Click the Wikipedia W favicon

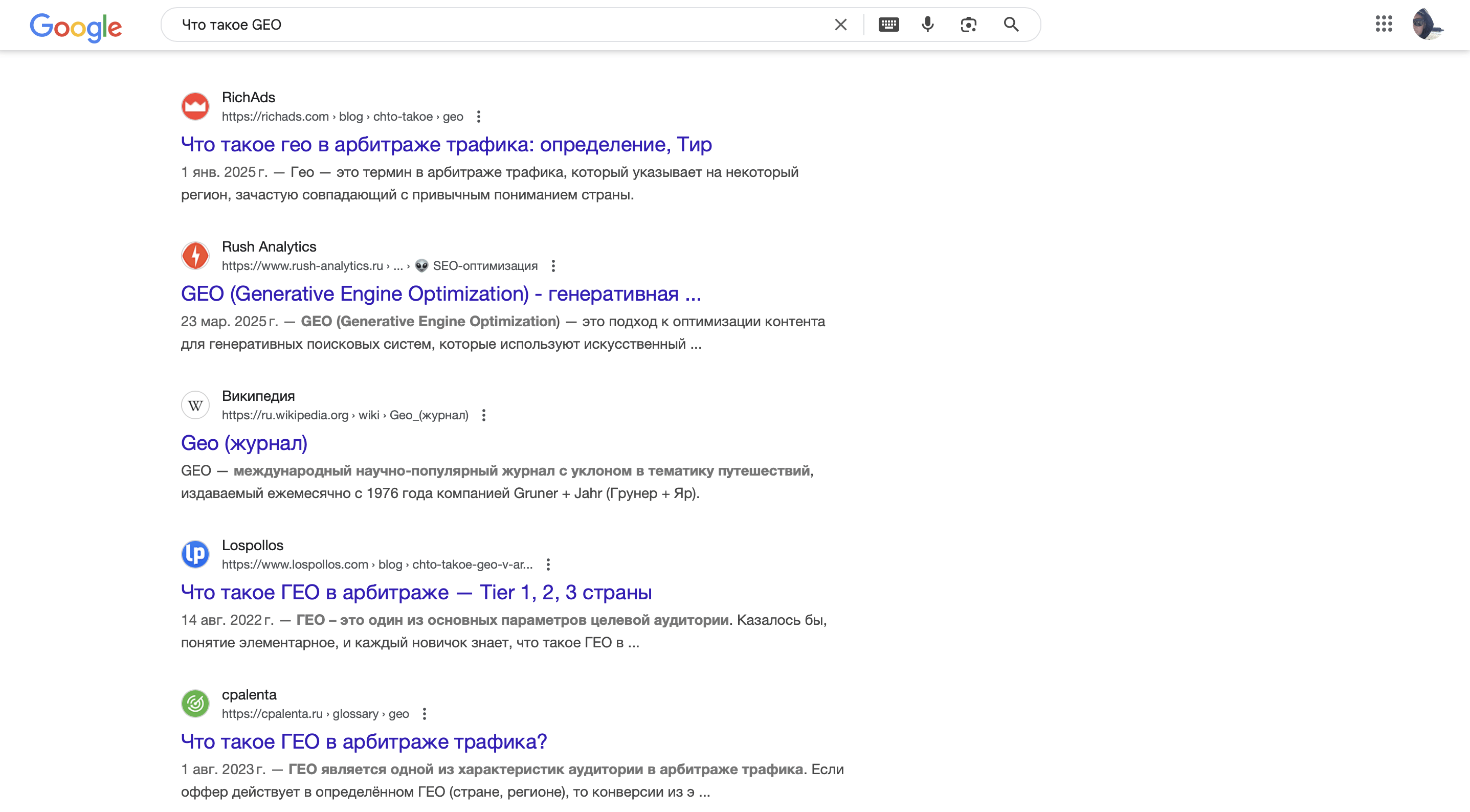coord(195,405)
